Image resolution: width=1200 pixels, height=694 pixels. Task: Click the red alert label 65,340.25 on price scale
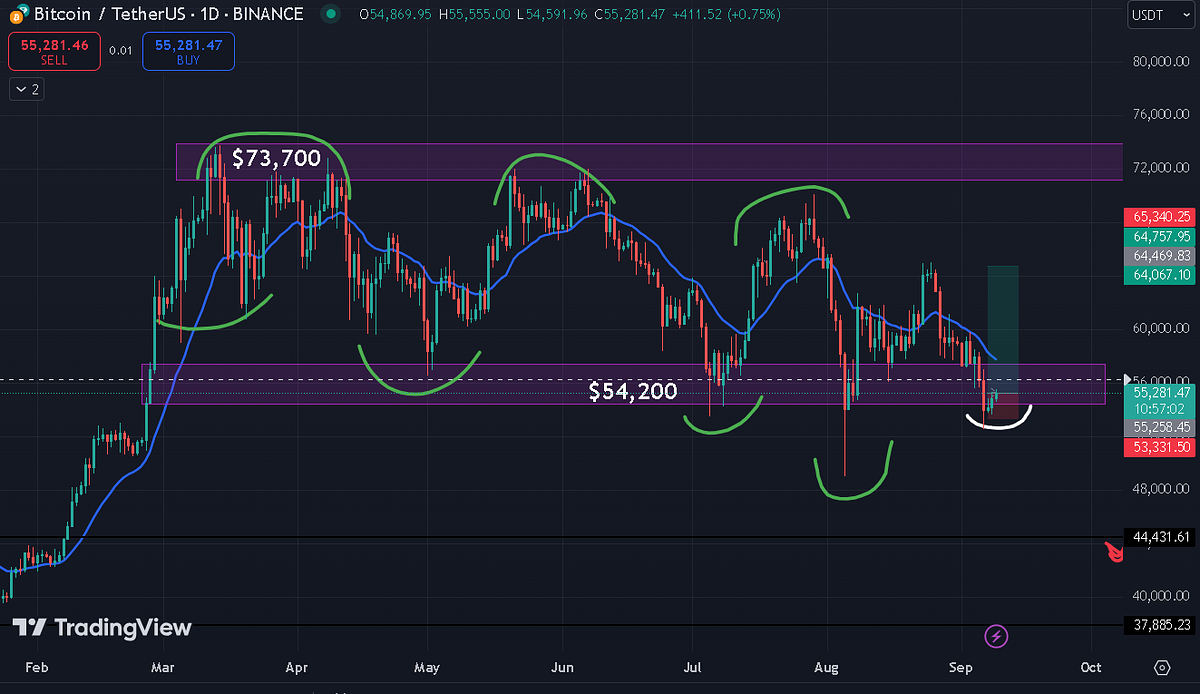coord(1158,217)
